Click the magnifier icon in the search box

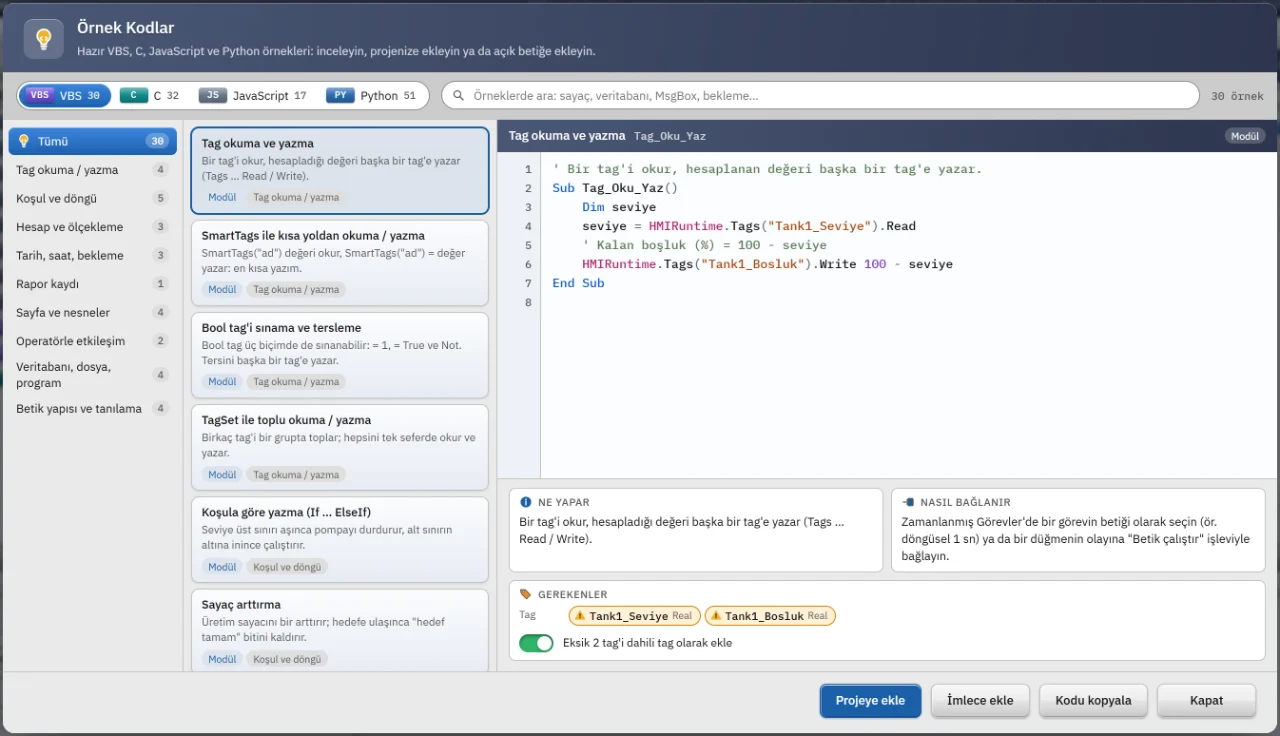coord(459,96)
